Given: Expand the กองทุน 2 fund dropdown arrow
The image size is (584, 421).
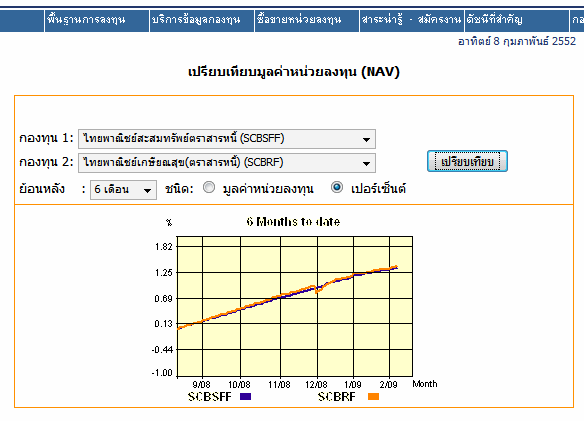Looking at the screenshot, I should (366, 163).
